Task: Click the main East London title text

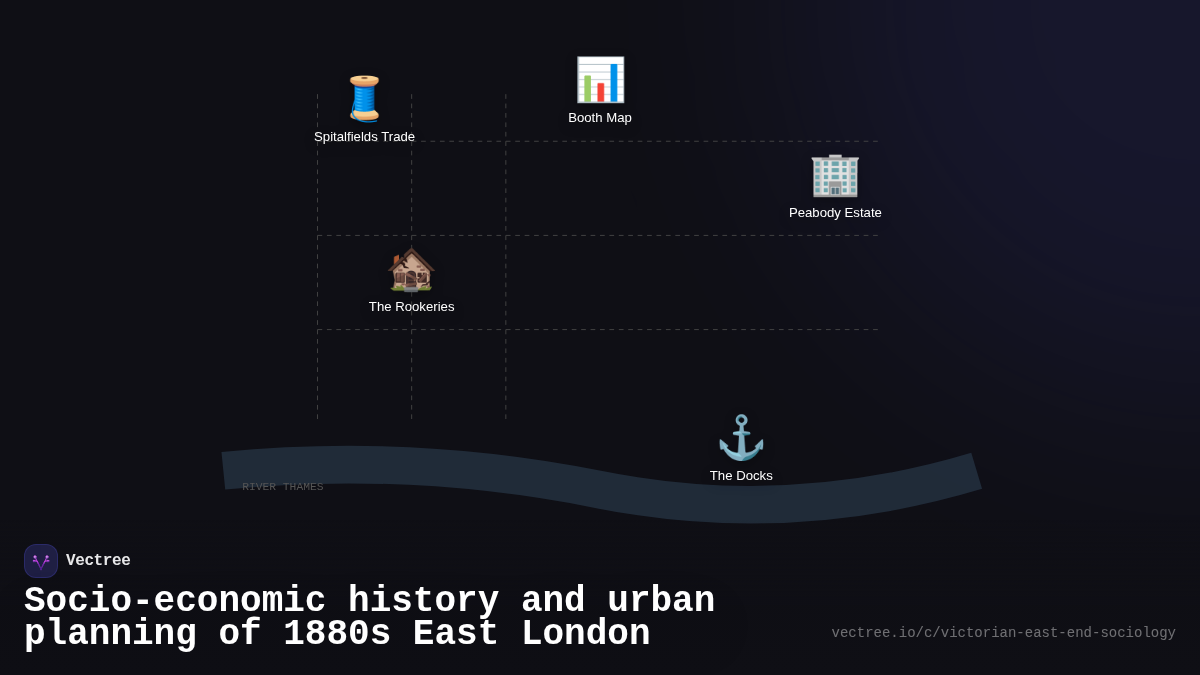Action: 370,616
